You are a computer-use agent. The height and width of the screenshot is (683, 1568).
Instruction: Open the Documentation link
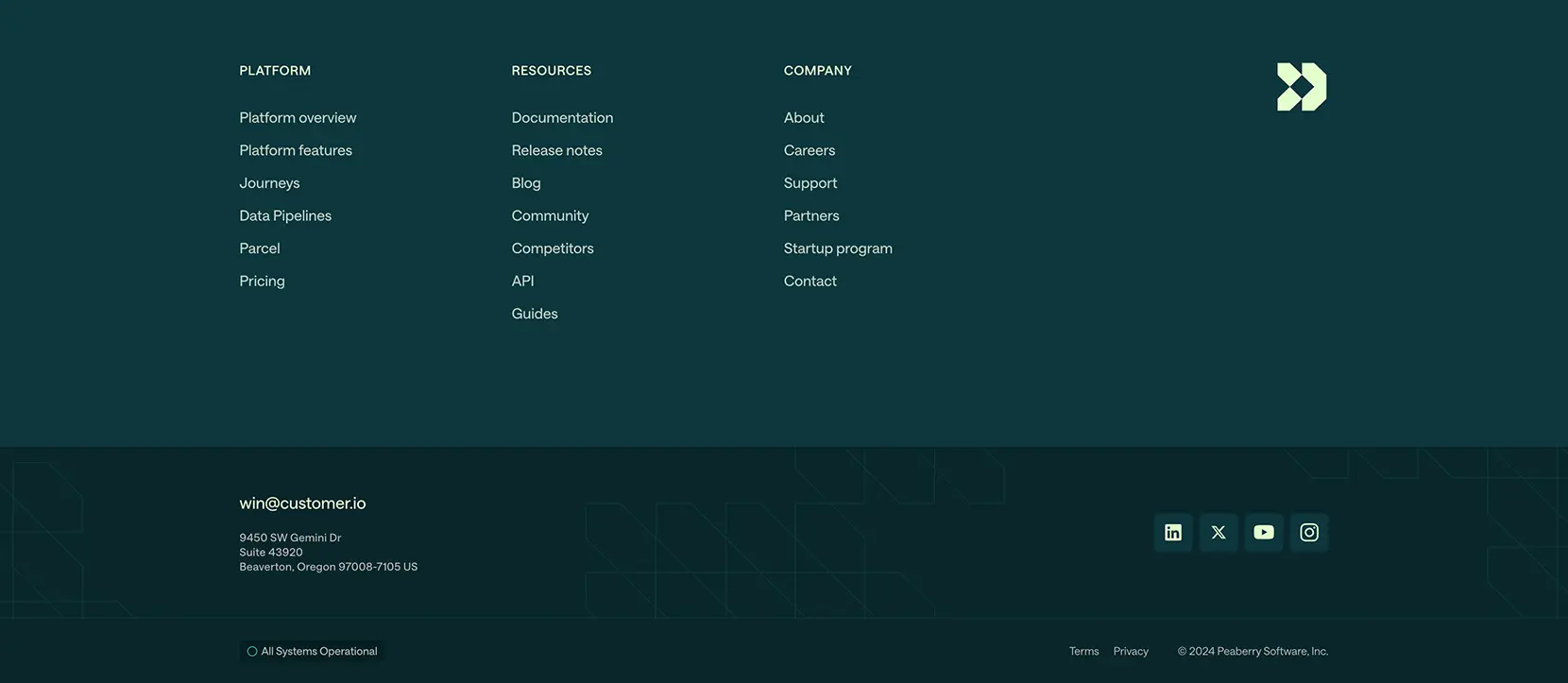562,118
